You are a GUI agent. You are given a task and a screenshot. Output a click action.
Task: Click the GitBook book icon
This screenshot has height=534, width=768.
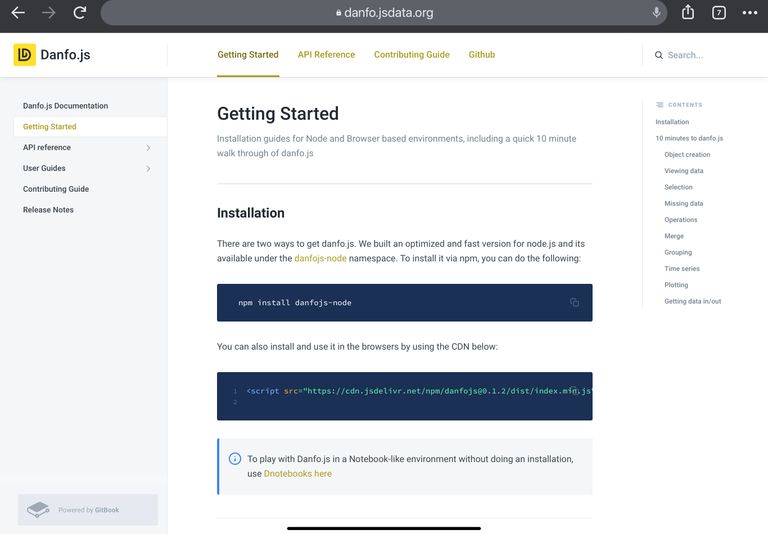38,510
